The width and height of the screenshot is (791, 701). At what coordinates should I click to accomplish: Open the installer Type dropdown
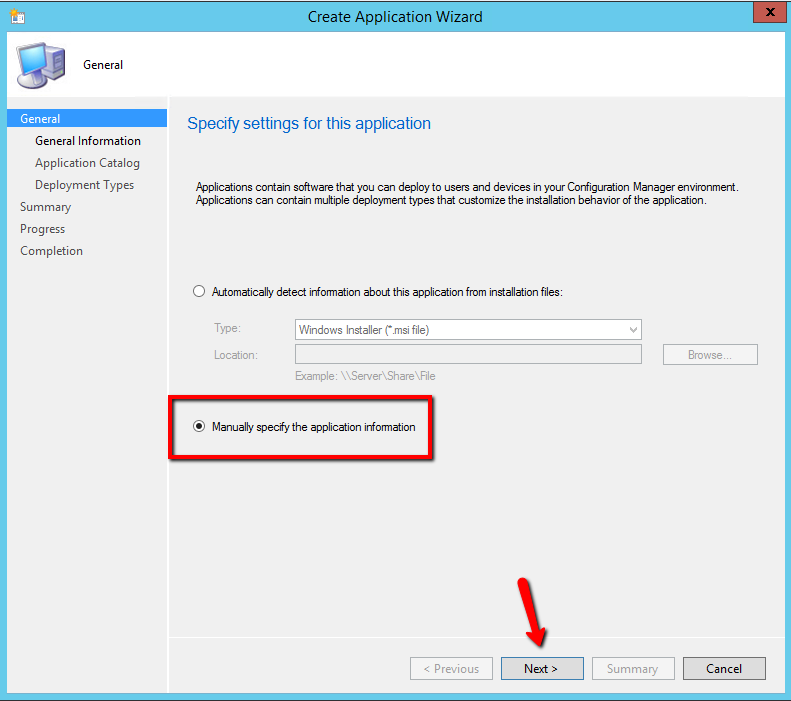(x=468, y=329)
